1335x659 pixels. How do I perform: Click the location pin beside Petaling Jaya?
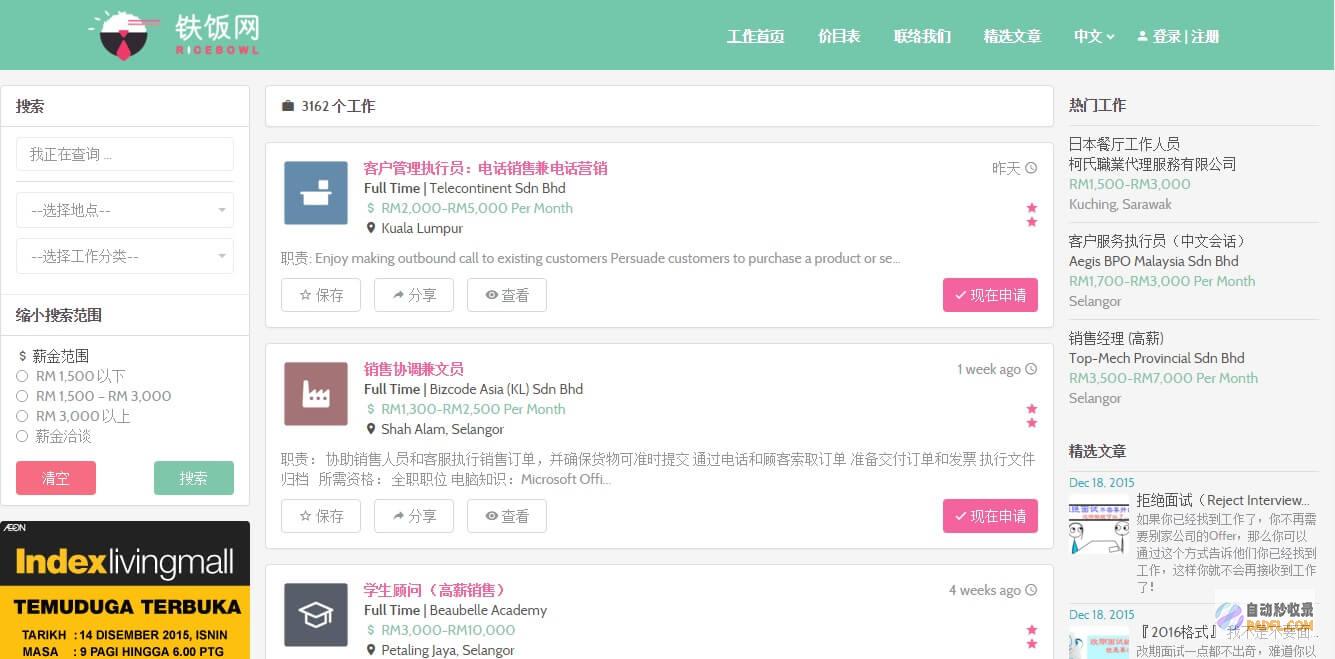[371, 650]
